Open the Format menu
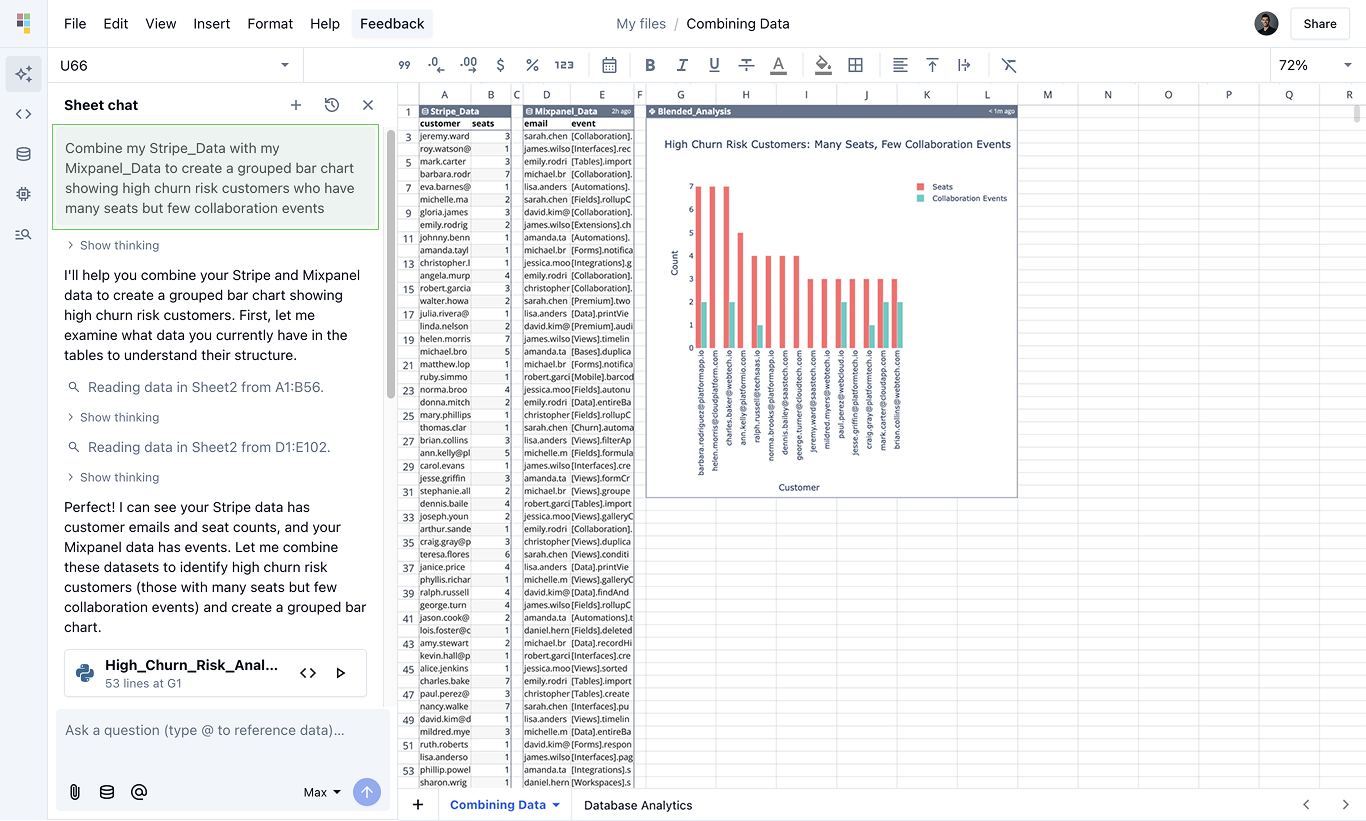This screenshot has height=821, width=1366. [270, 23]
